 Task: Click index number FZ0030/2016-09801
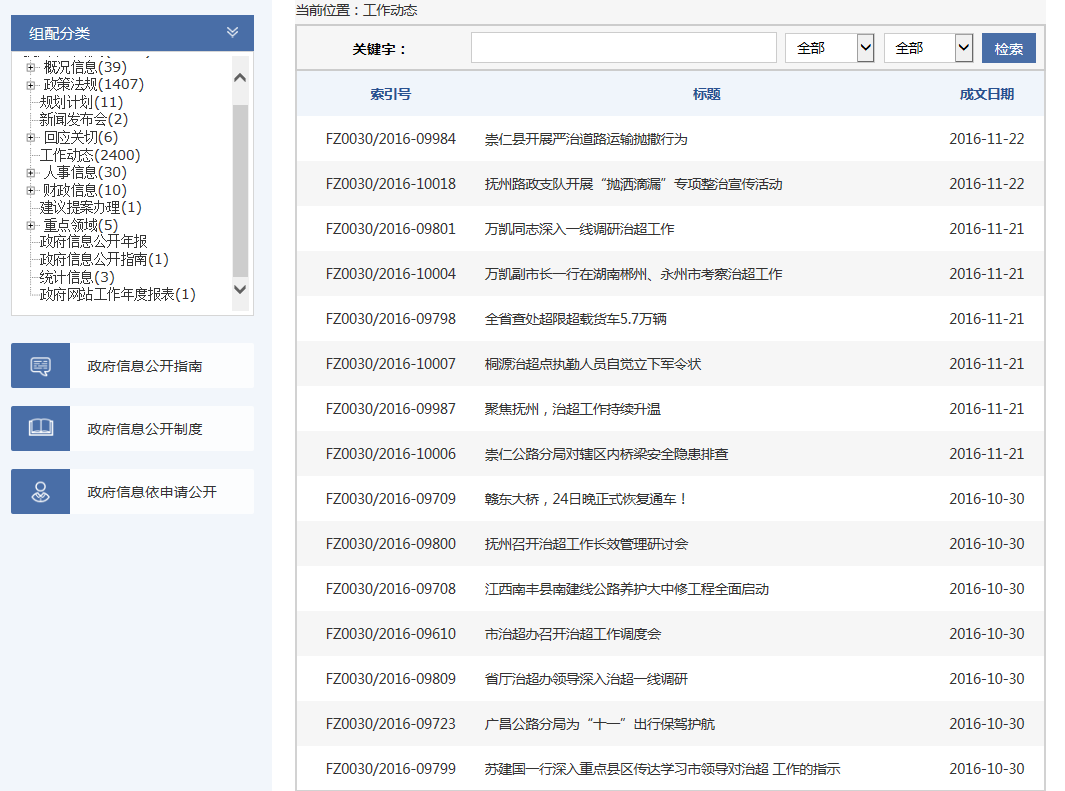coord(391,229)
